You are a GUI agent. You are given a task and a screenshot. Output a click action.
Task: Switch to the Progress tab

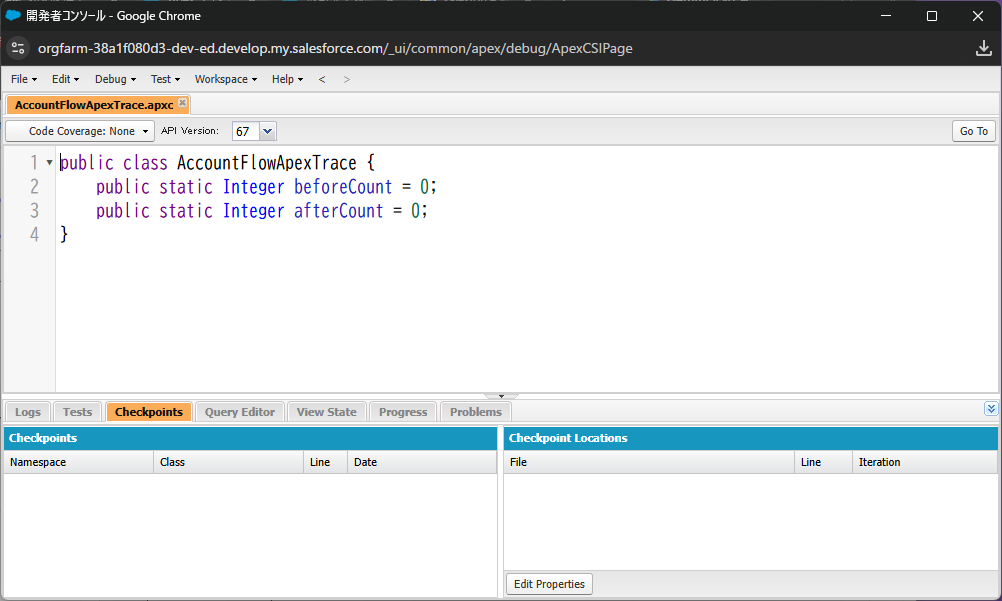(403, 412)
